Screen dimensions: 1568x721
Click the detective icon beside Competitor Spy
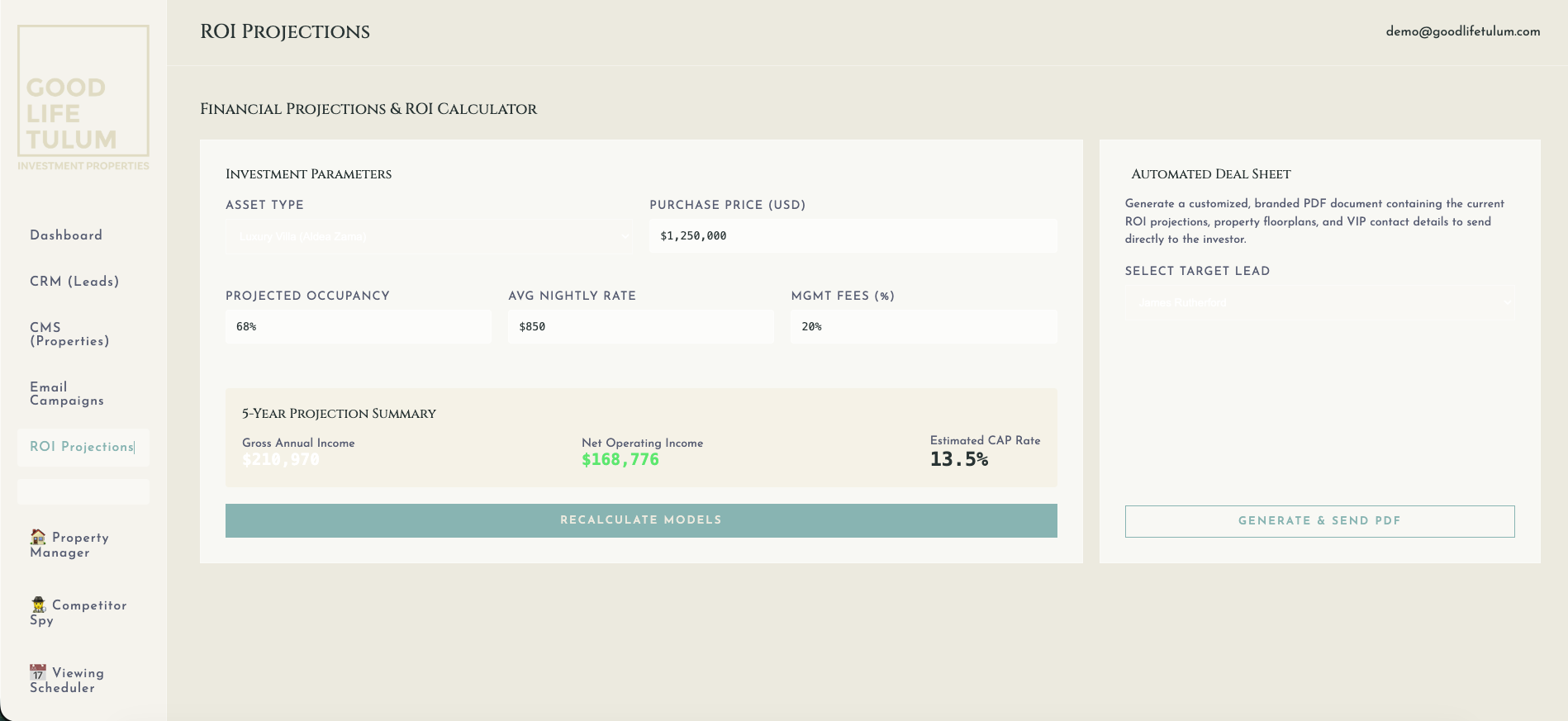(38, 605)
